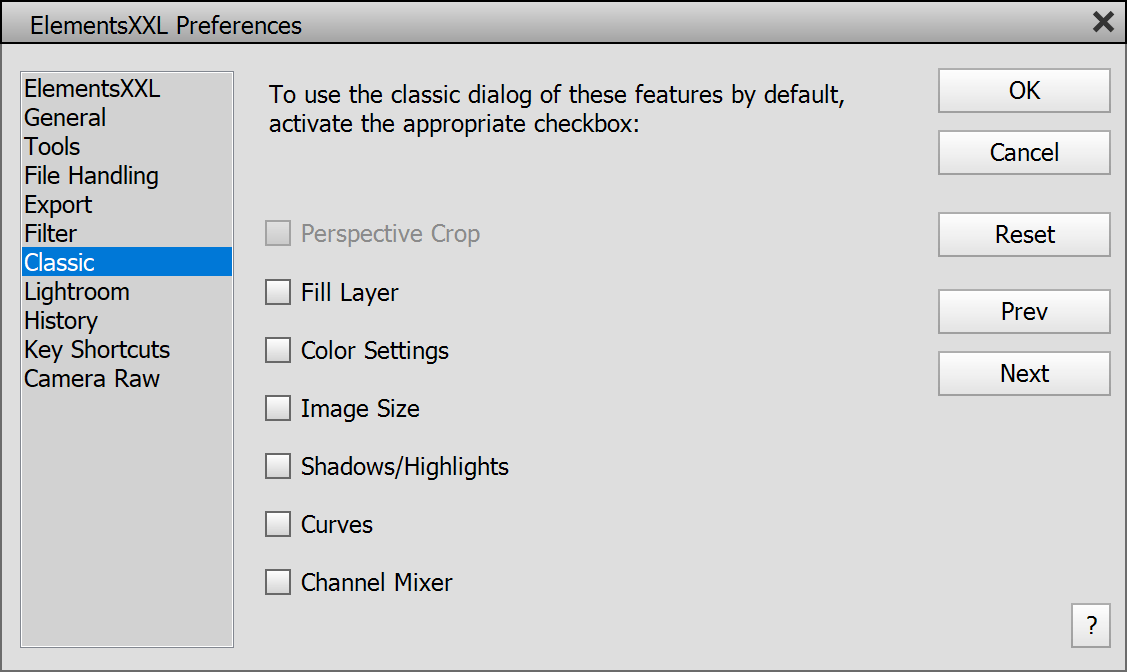Tick the Curves checkbox

pos(278,525)
